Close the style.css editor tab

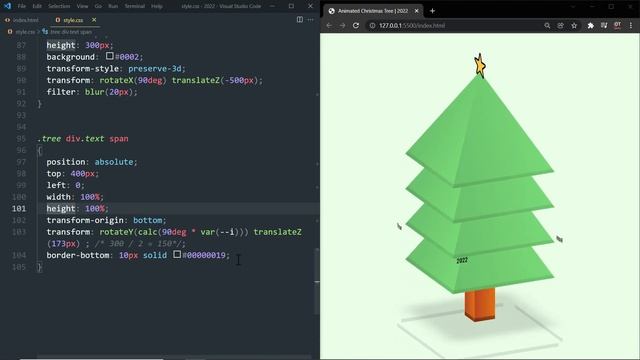tap(94, 20)
